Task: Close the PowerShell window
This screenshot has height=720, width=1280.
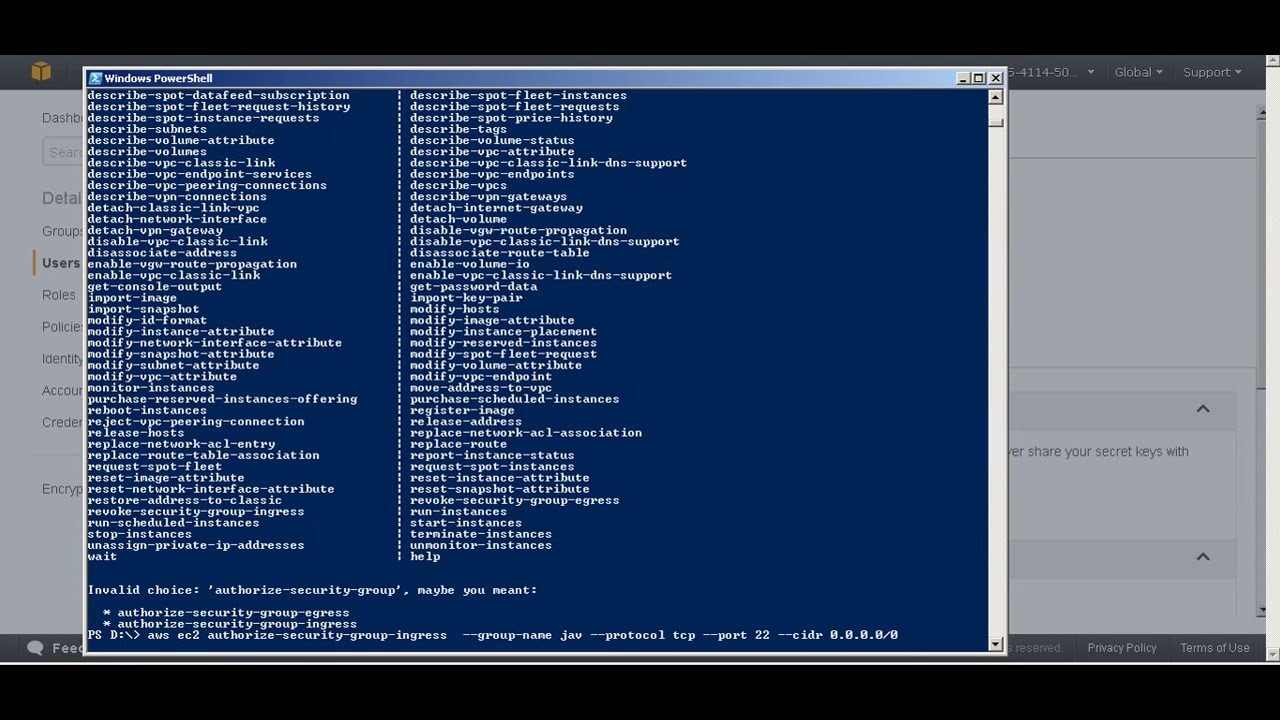Action: pyautogui.click(x=995, y=78)
